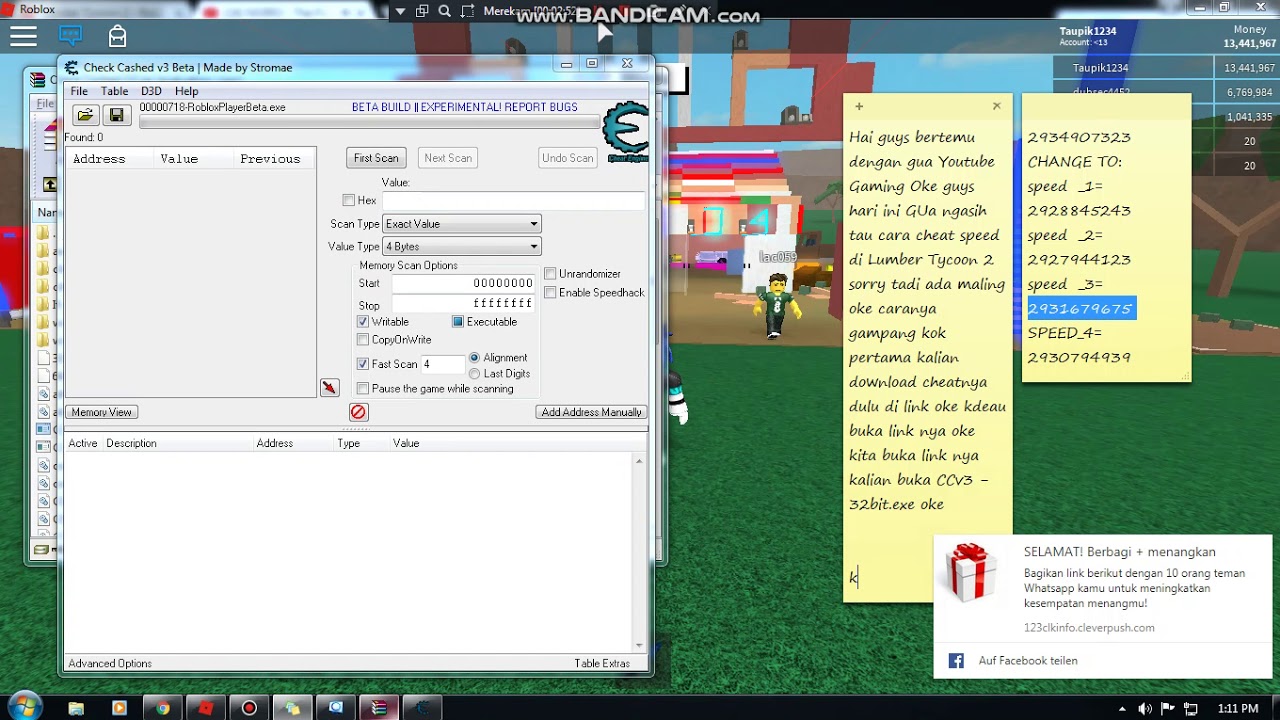Click the volume speaker tray icon
1280x720 pixels.
pos(1146,709)
